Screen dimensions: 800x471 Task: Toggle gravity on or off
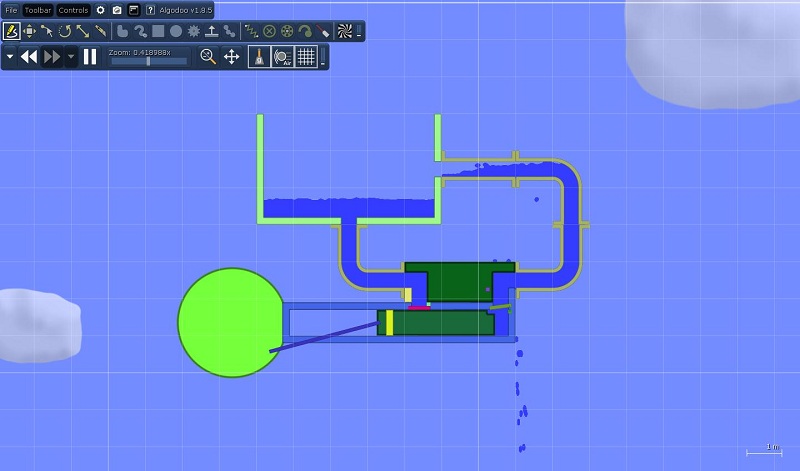(x=260, y=57)
